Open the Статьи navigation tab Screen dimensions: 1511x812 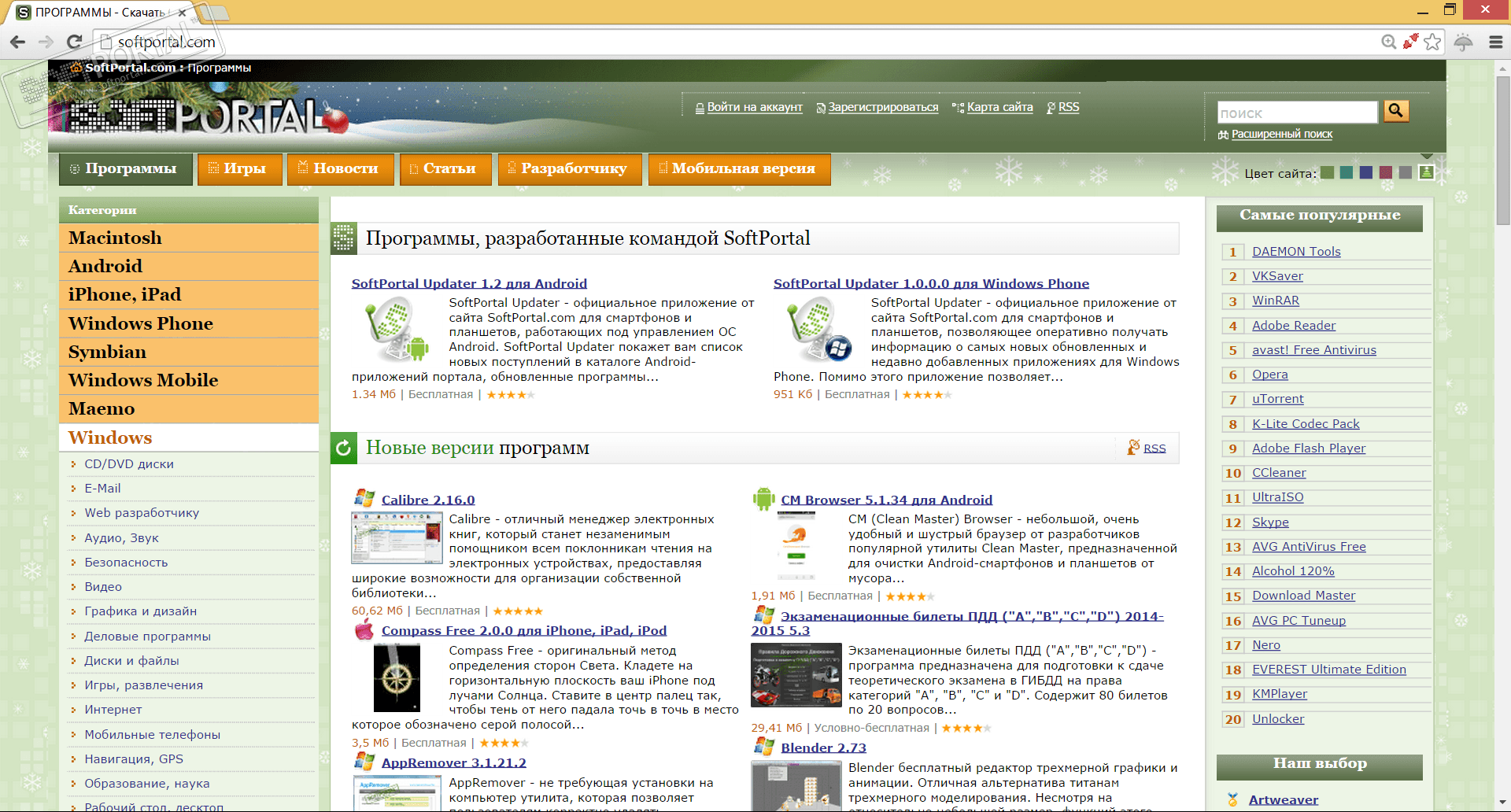pos(446,168)
